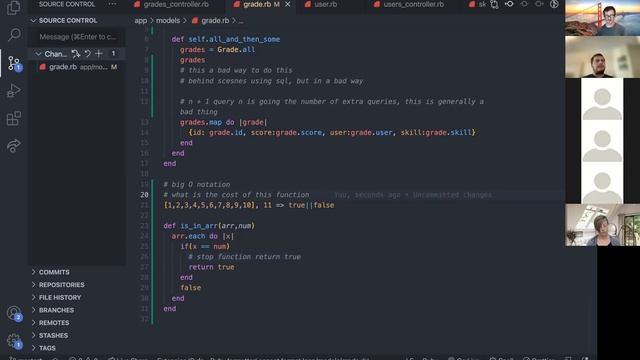Open the Explorer view in activity bar
This screenshot has height=360, width=640.
(13, 7)
